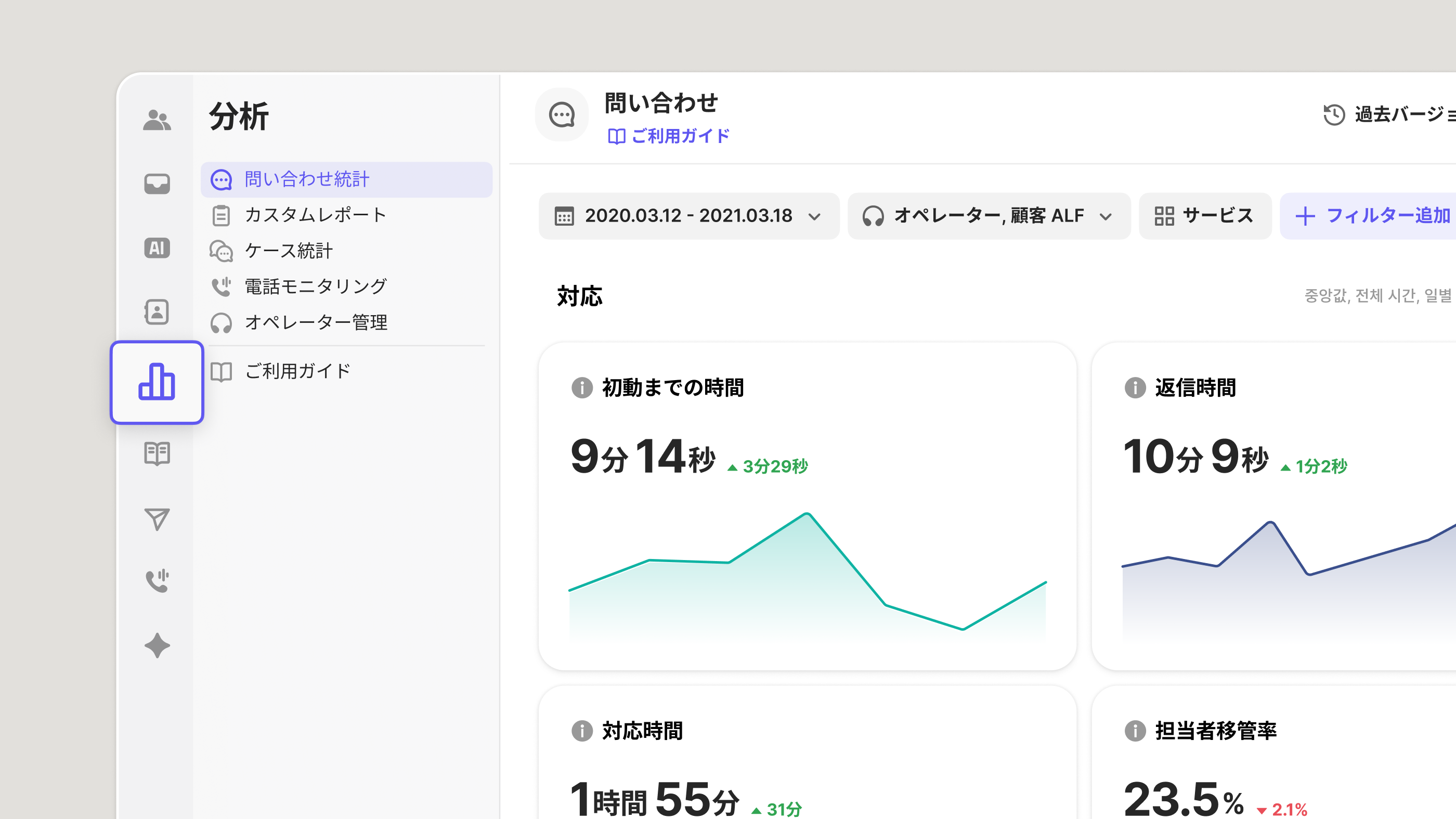Open the sparkle star icon in sidebar

pos(157,645)
